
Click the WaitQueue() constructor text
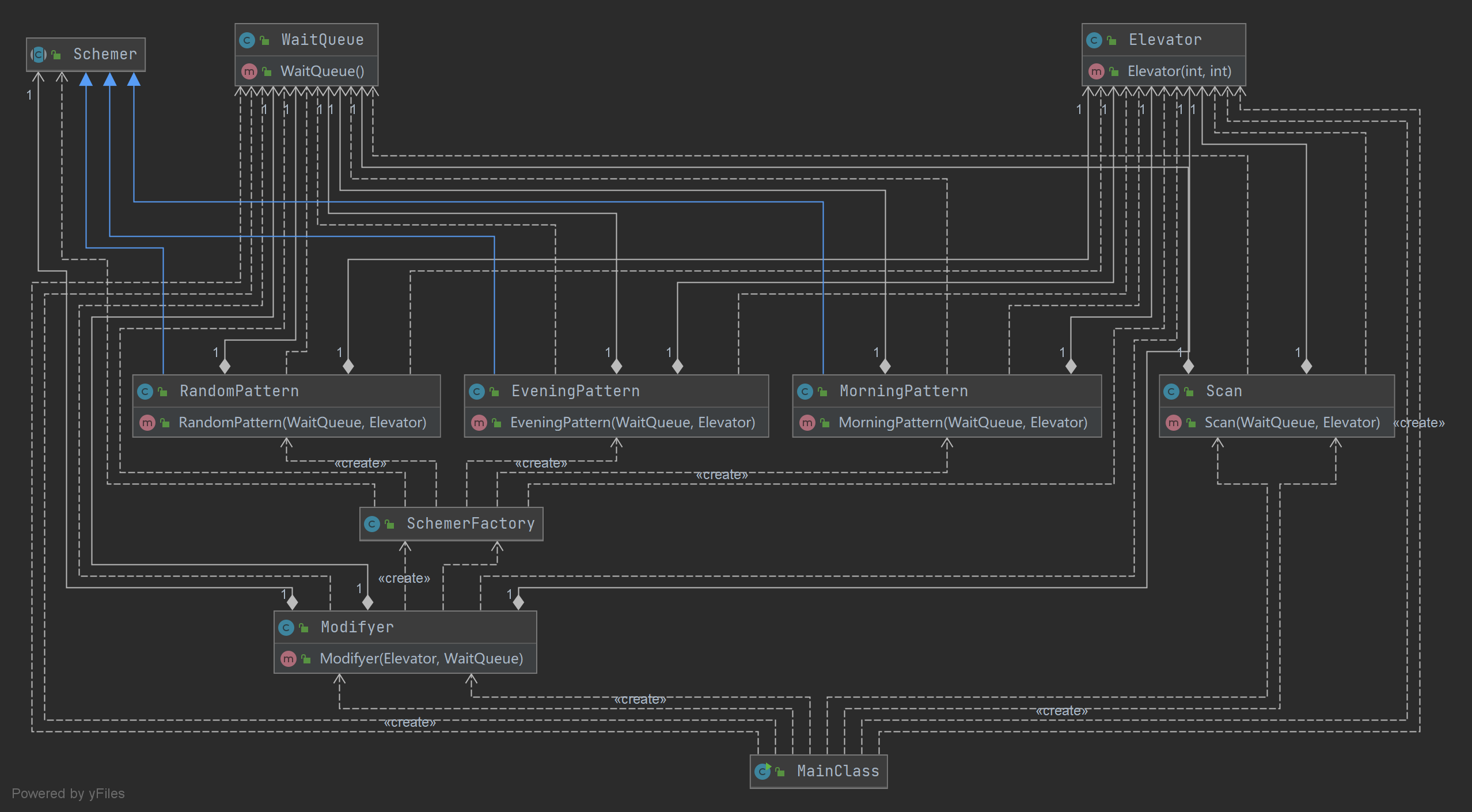323,71
